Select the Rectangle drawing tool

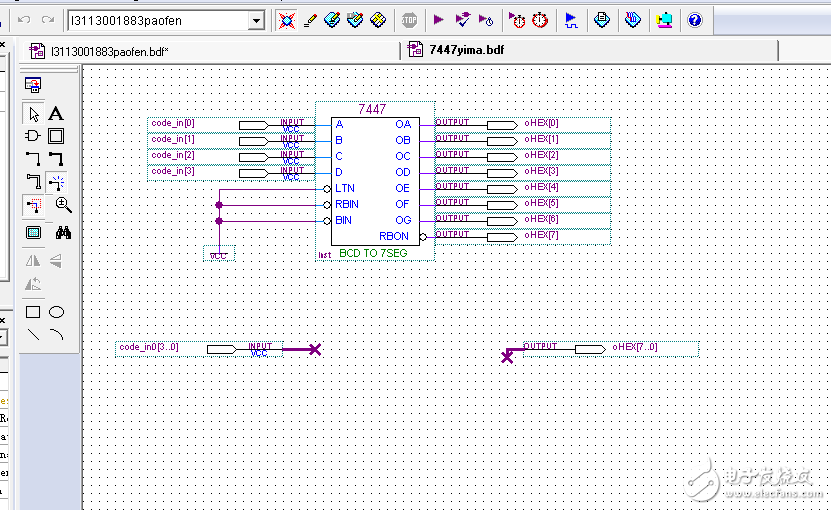(33, 312)
